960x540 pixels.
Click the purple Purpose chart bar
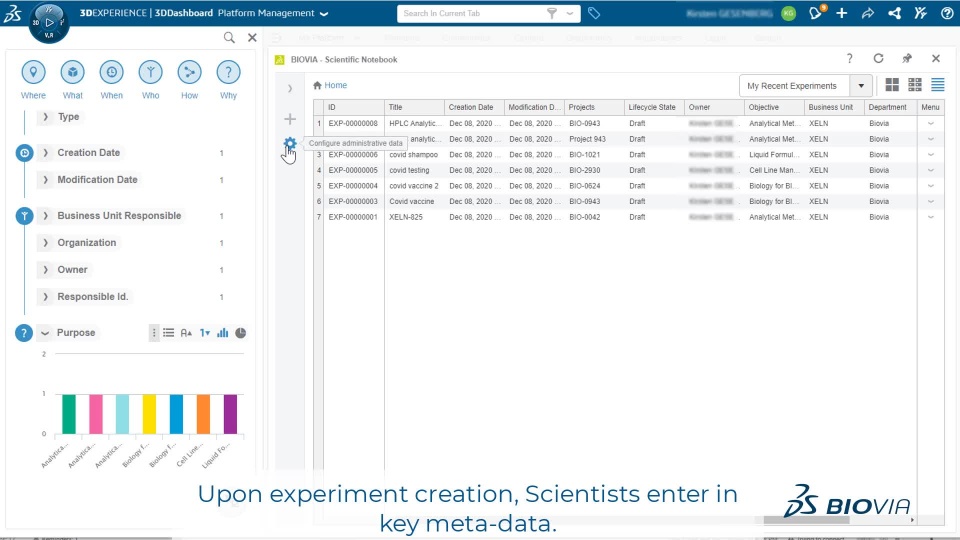[230, 414]
